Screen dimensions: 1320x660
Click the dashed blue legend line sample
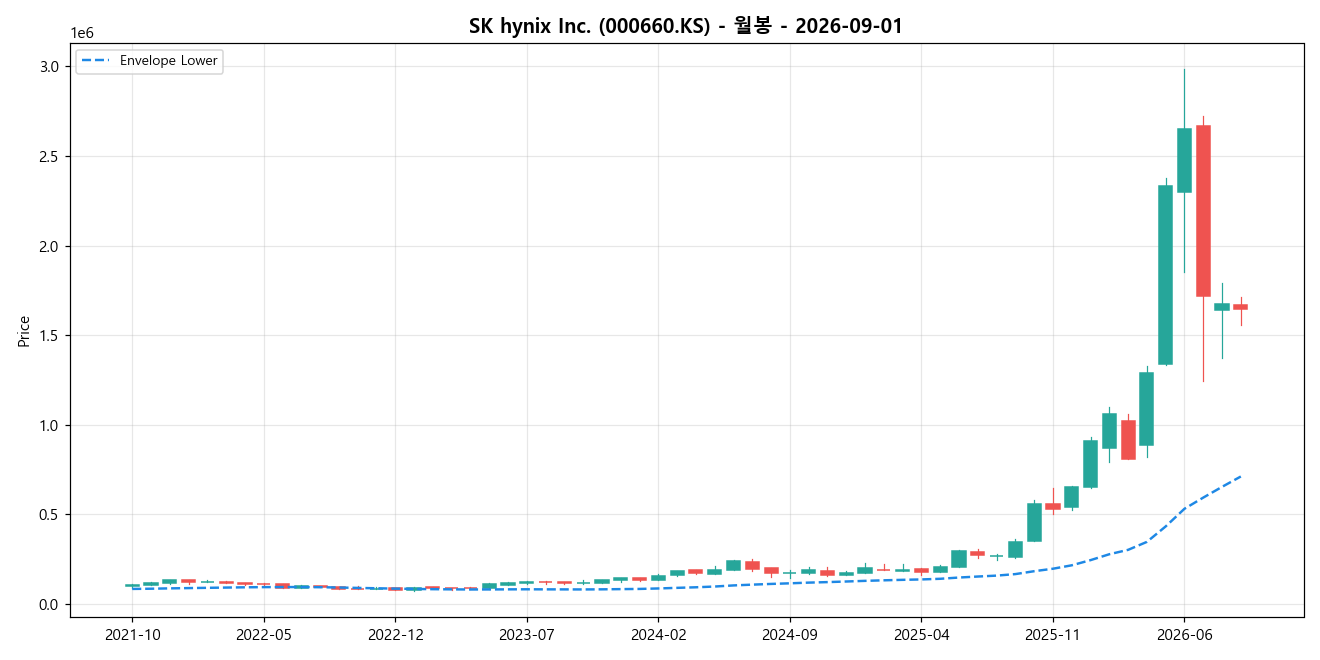(97, 61)
